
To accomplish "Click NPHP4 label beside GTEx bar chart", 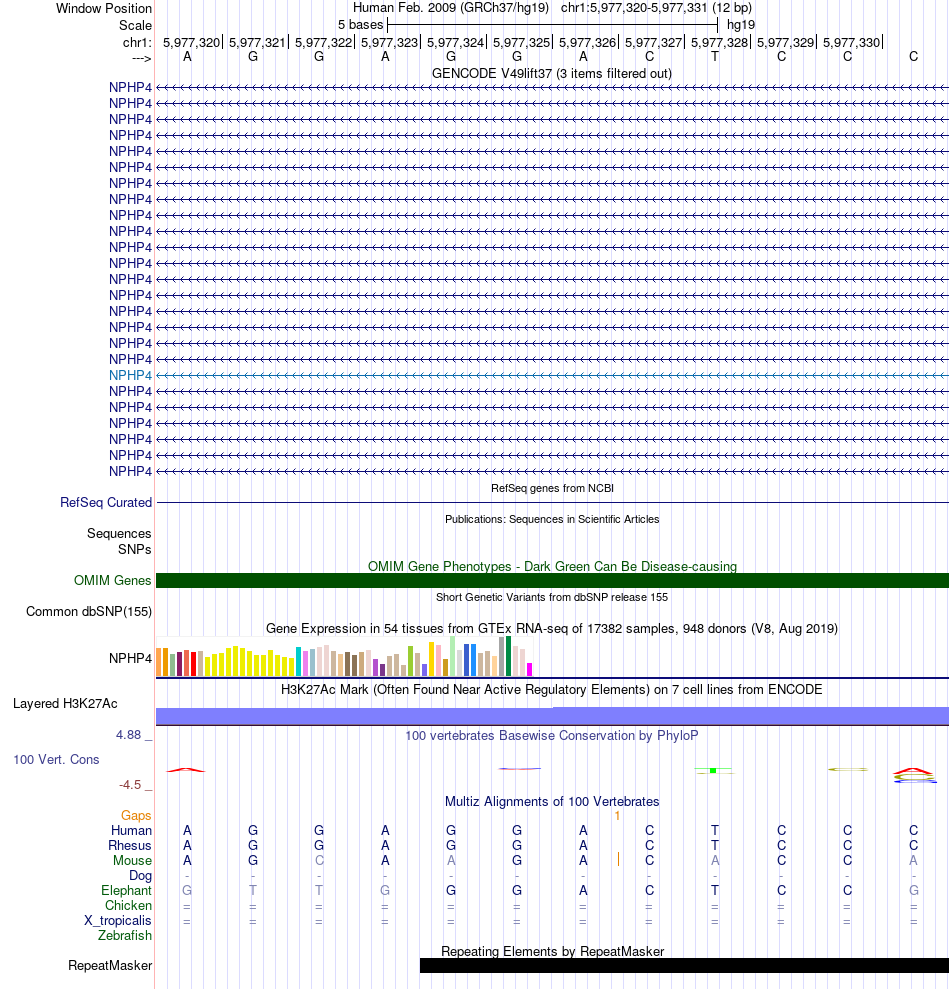I will pos(130,658).
